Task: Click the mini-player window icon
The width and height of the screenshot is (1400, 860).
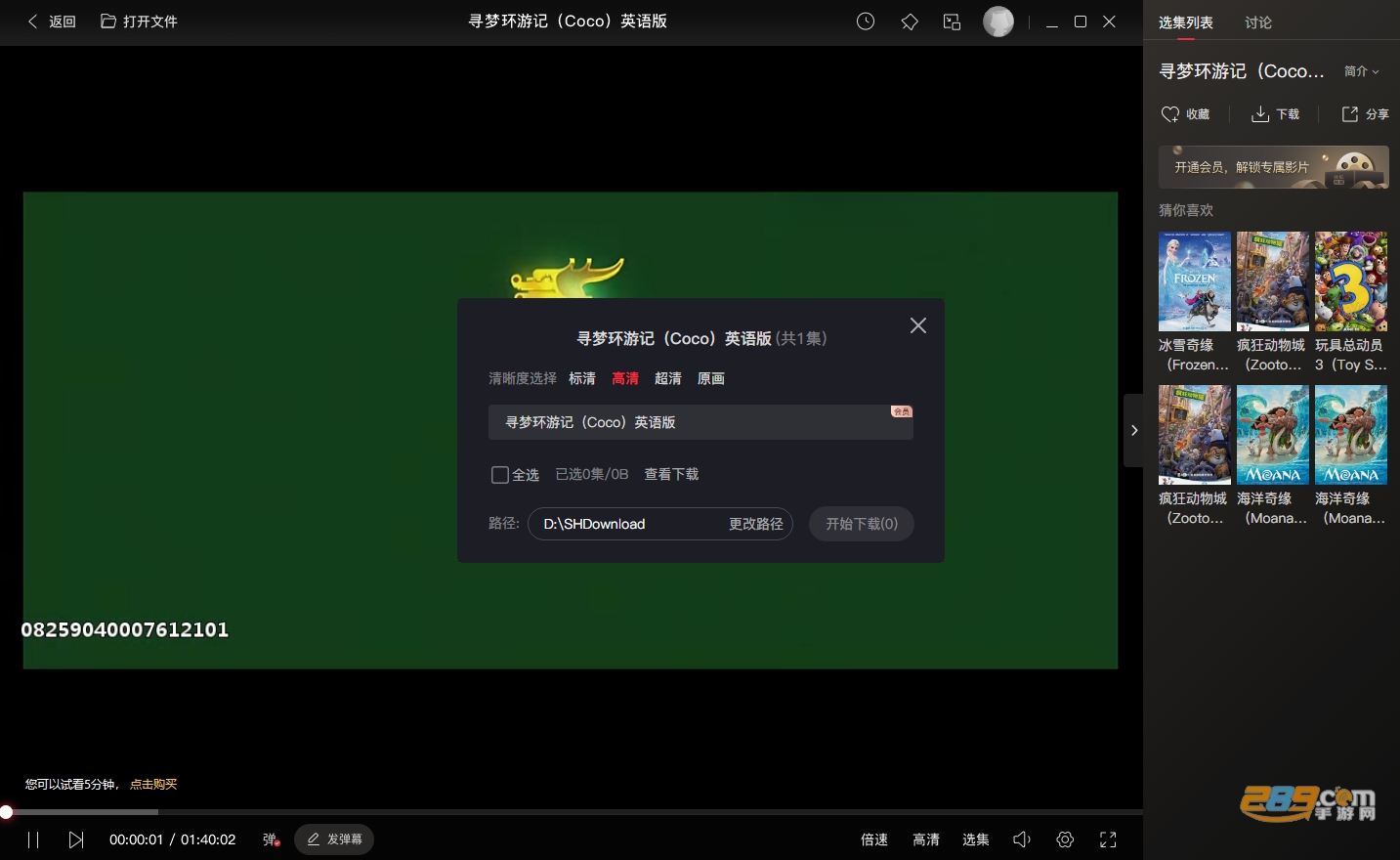Action: (953, 21)
